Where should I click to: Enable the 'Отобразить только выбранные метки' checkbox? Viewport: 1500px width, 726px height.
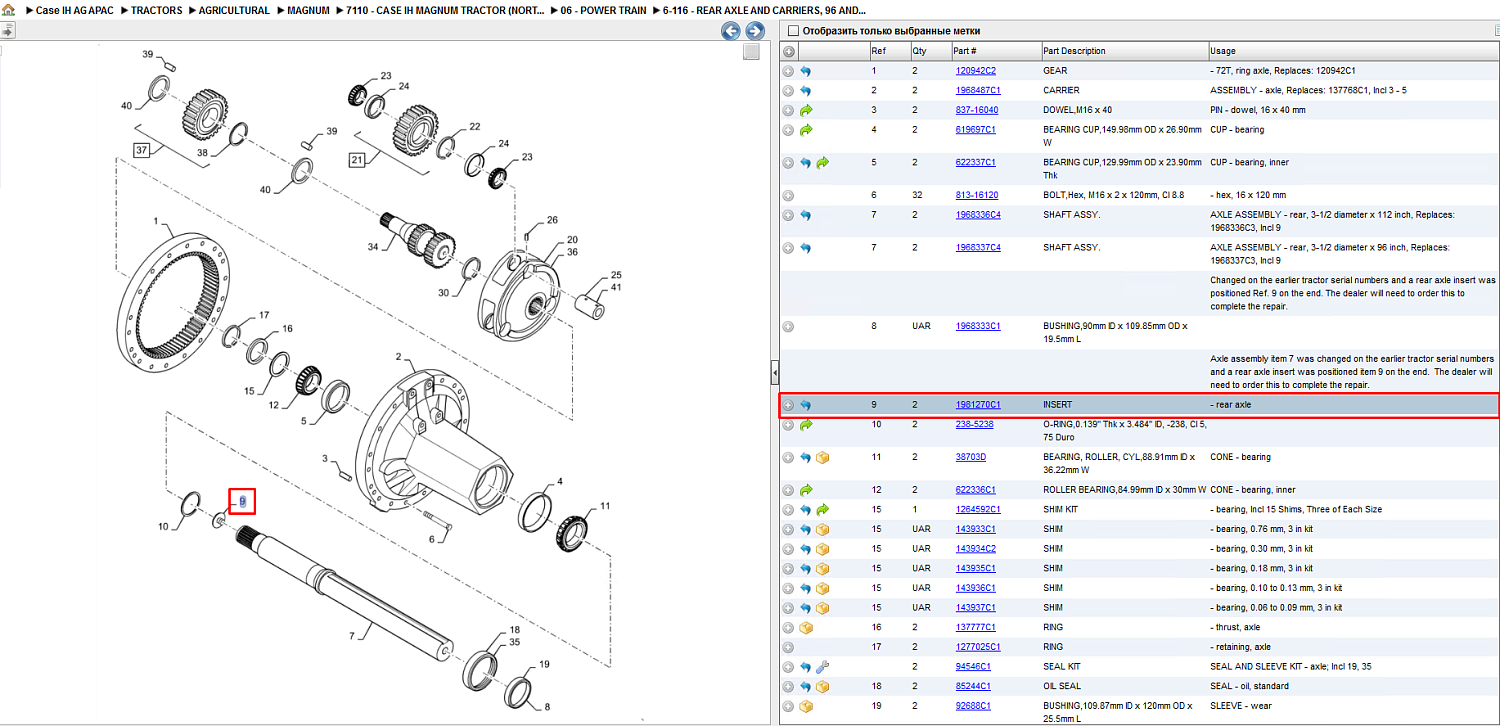[793, 31]
